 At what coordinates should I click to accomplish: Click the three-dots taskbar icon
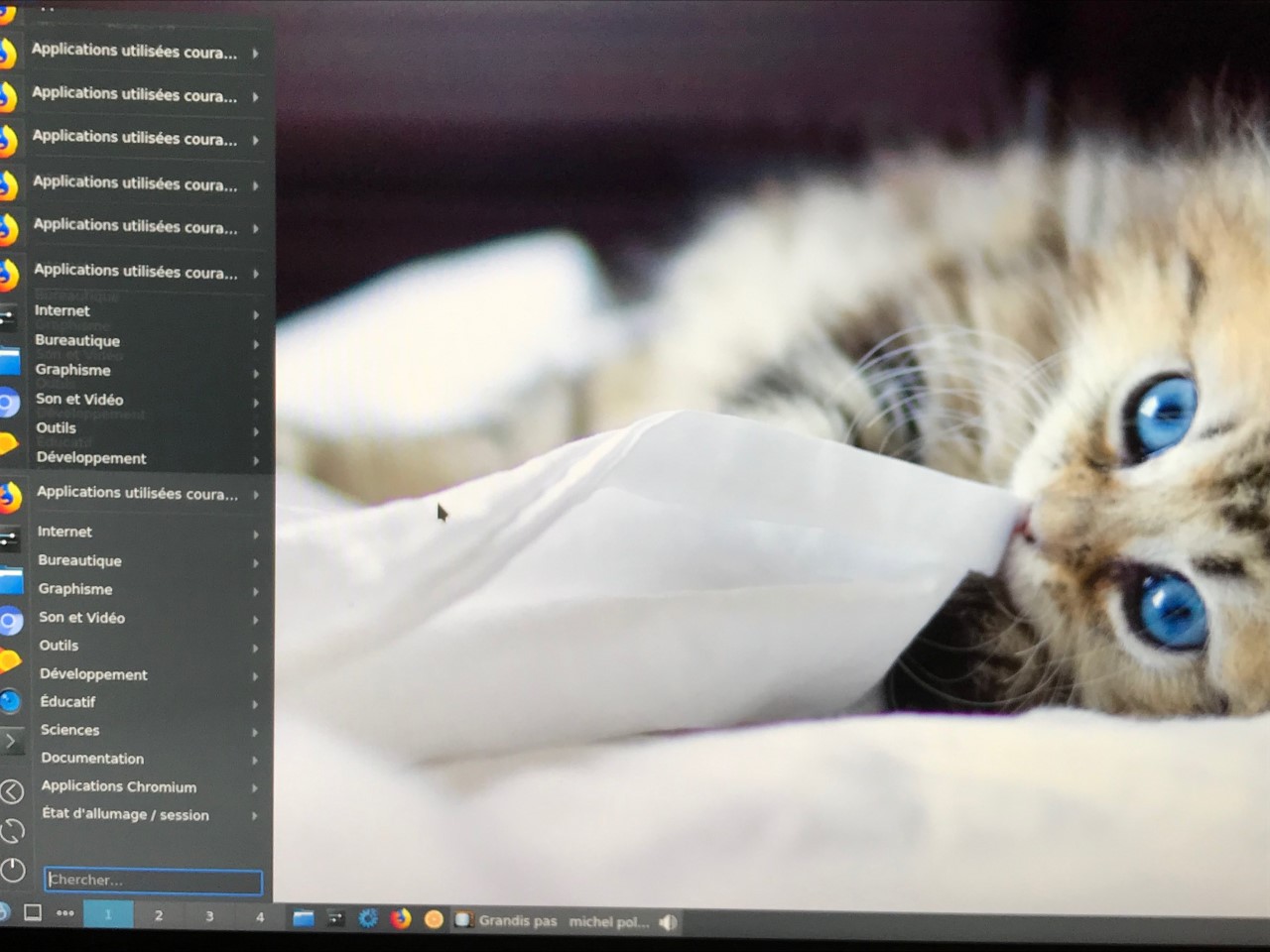[65, 913]
